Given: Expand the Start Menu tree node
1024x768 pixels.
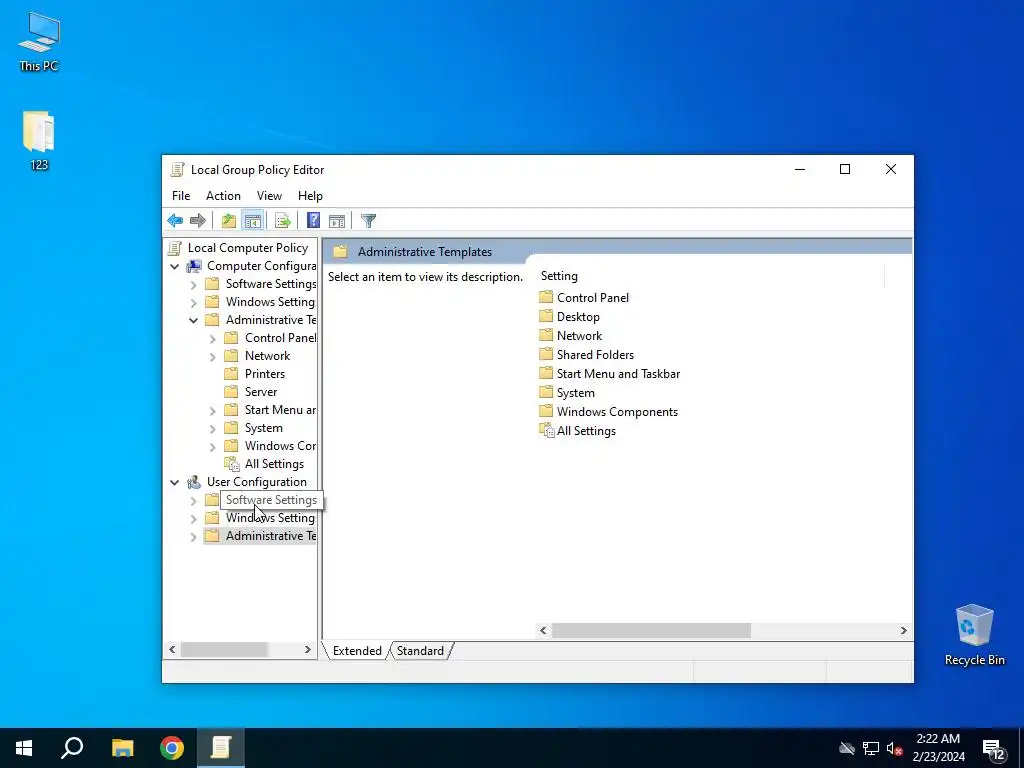Looking at the screenshot, I should tap(212, 411).
